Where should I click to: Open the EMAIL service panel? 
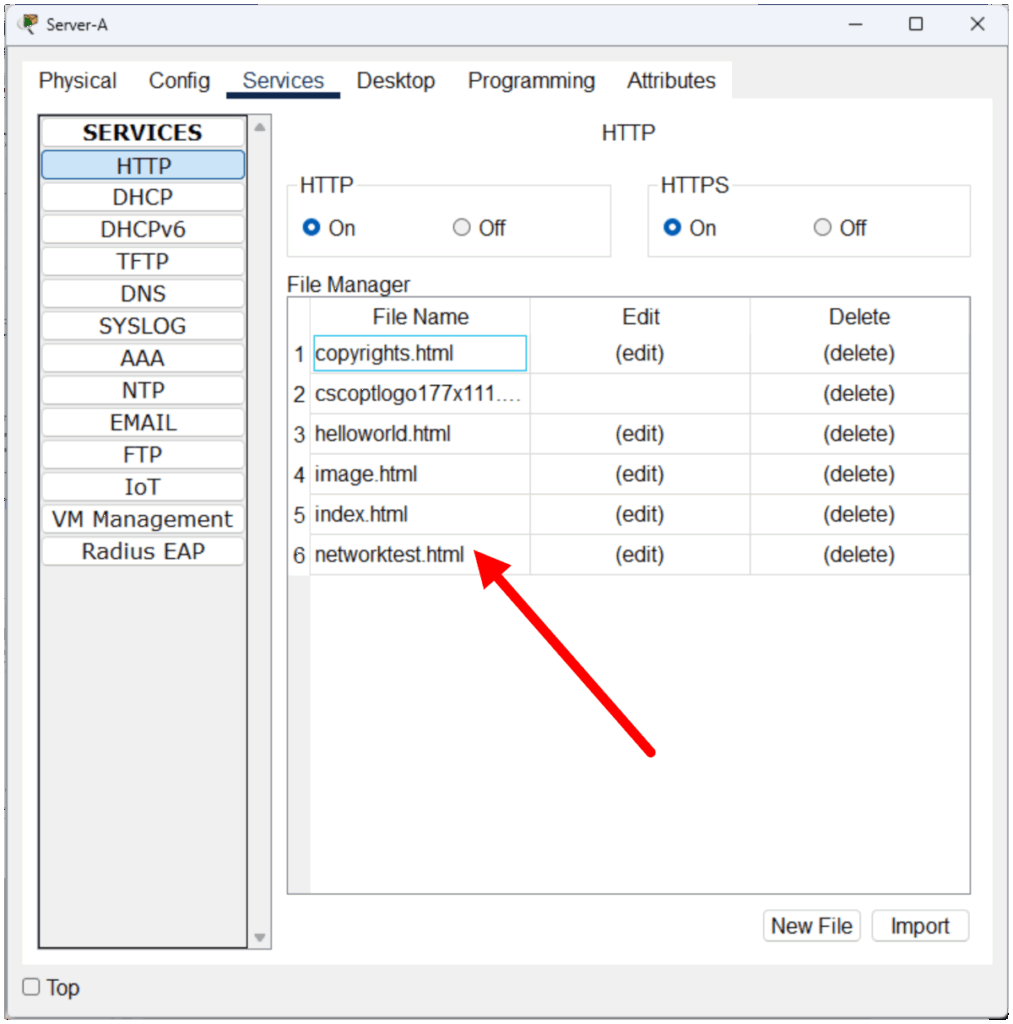click(143, 423)
